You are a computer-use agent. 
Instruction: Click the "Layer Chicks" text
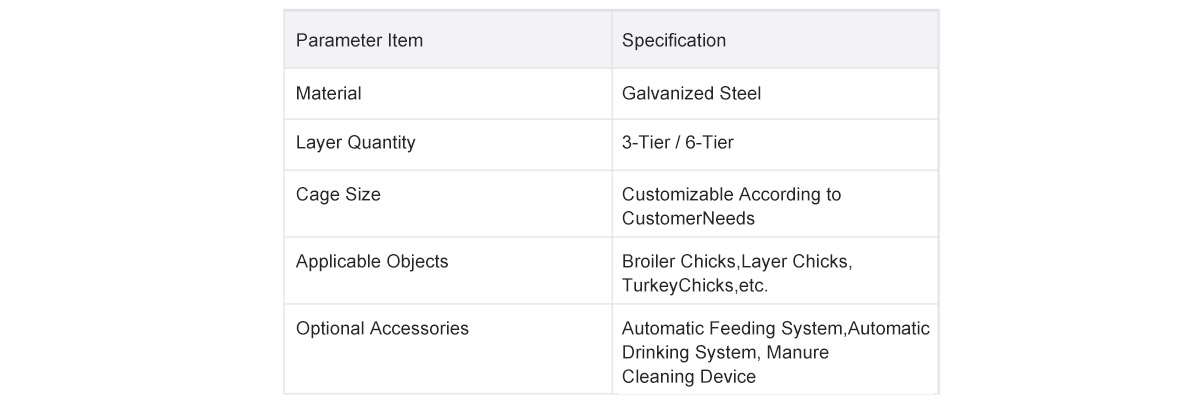click(794, 262)
